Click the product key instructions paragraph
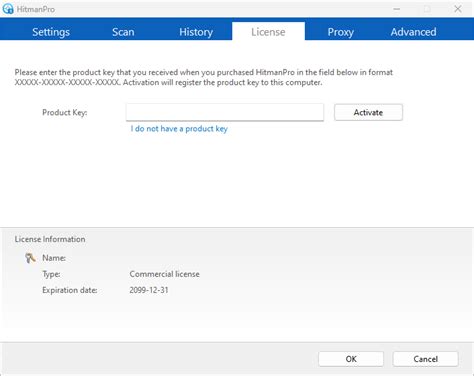Image resolution: width=474 pixels, height=376 pixels. [203, 77]
